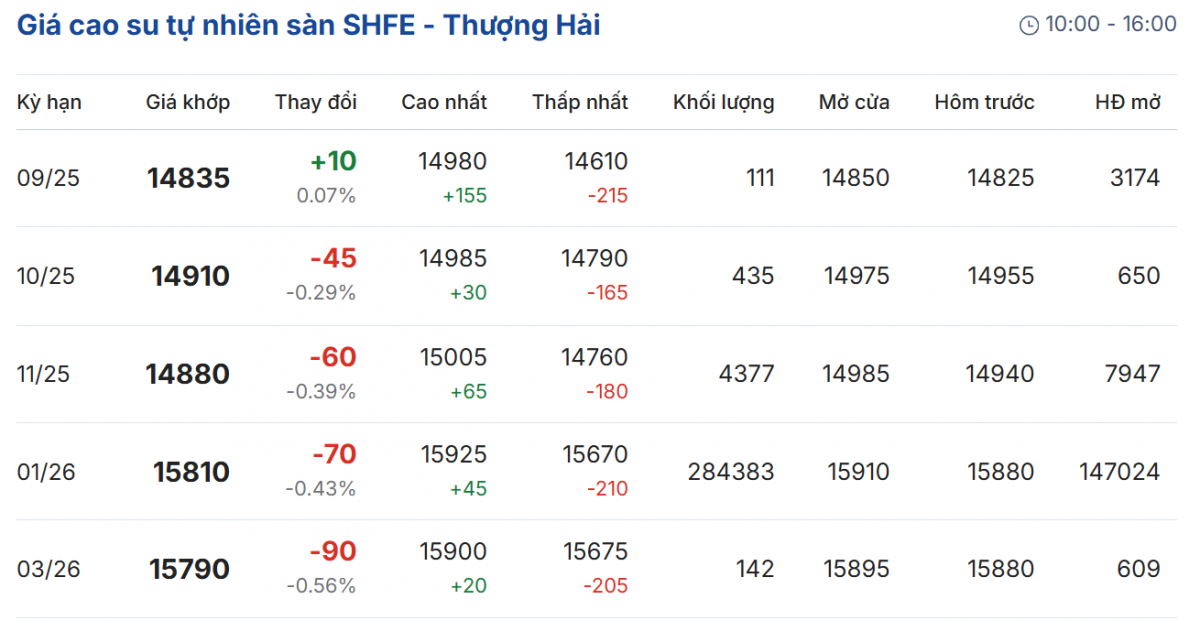
Task: Select the 10/25 contract term
Action: (x=46, y=276)
